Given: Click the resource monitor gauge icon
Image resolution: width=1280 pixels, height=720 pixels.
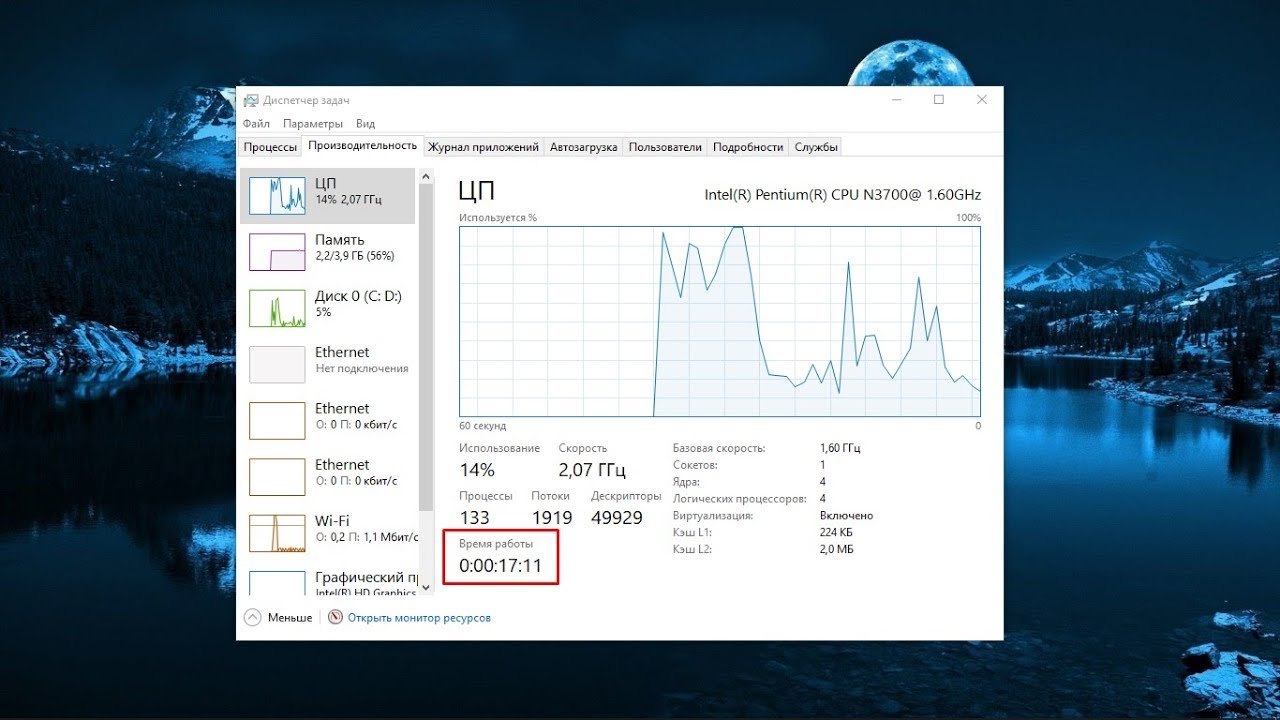Looking at the screenshot, I should pyautogui.click(x=336, y=618).
